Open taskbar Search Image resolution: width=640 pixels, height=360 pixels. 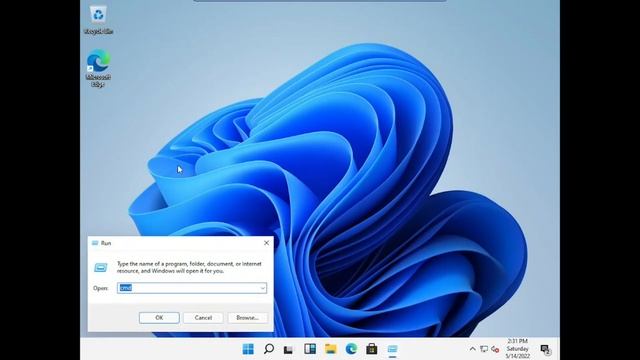[269, 349]
